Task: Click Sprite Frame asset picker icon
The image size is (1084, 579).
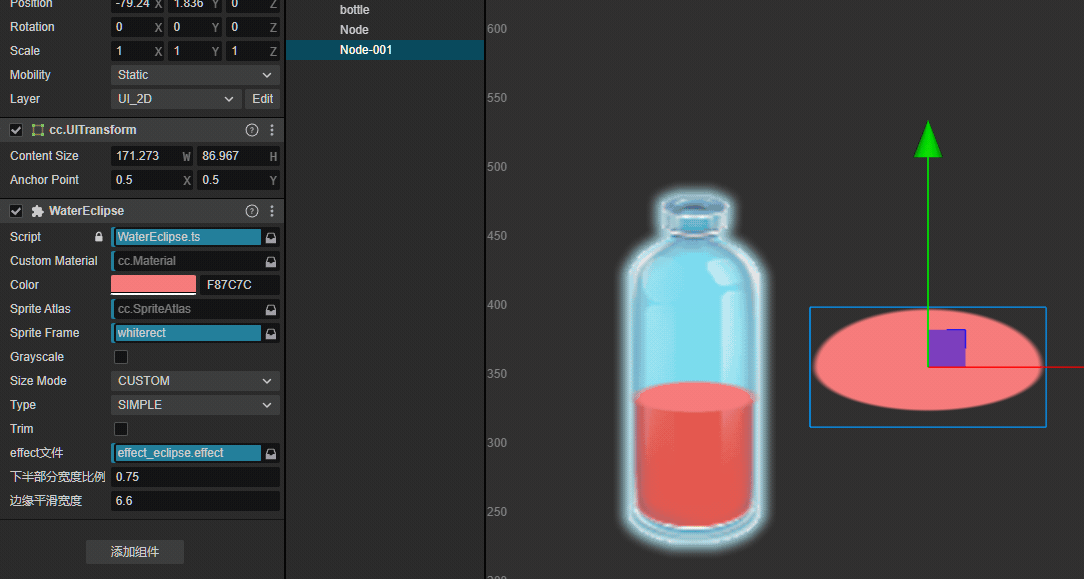Action: coord(271,333)
